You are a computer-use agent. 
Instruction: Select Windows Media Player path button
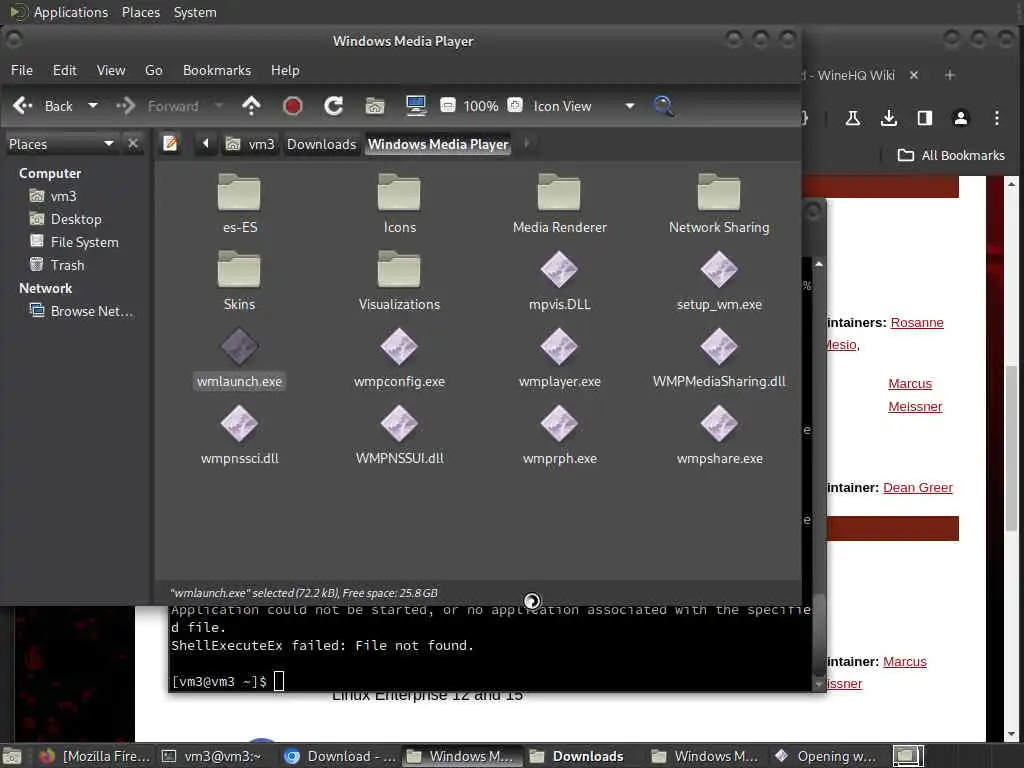(438, 144)
